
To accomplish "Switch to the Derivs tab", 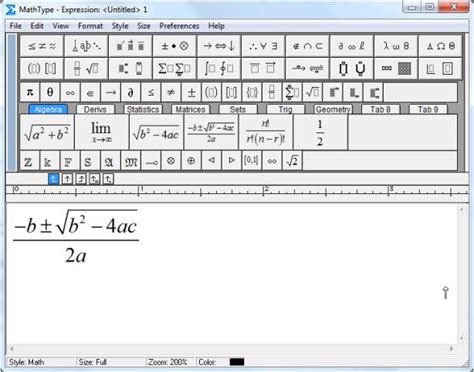I will tap(95, 109).
